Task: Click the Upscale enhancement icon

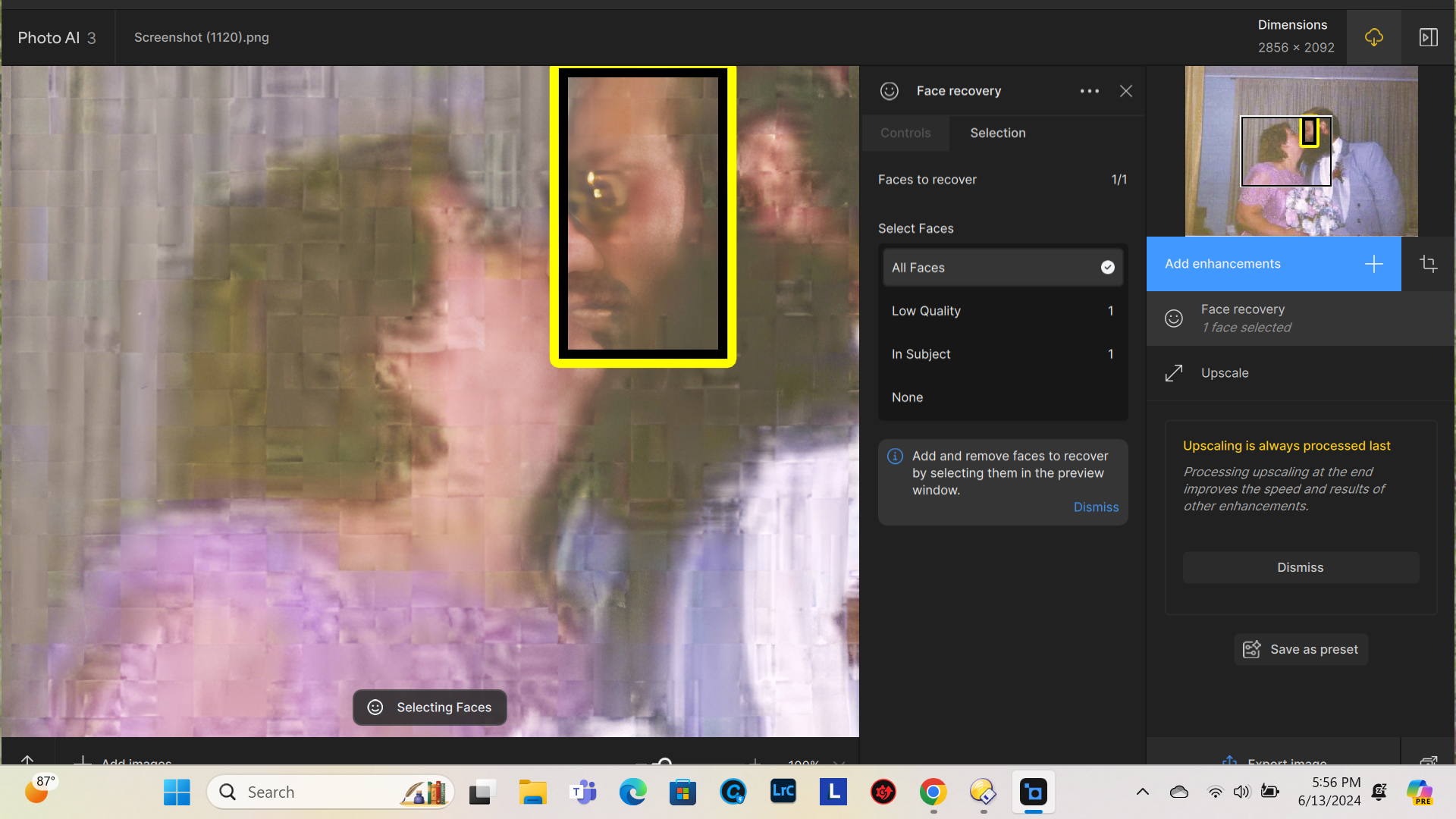Action: coord(1174,373)
